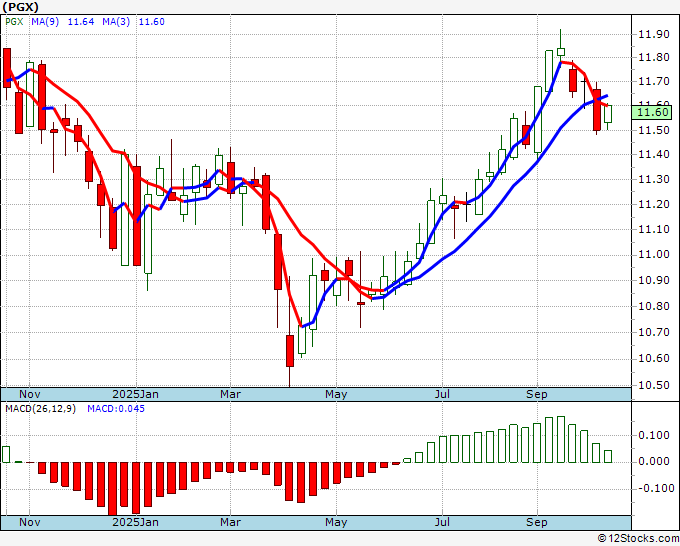Click the 10.50 price axis label

point(654,386)
